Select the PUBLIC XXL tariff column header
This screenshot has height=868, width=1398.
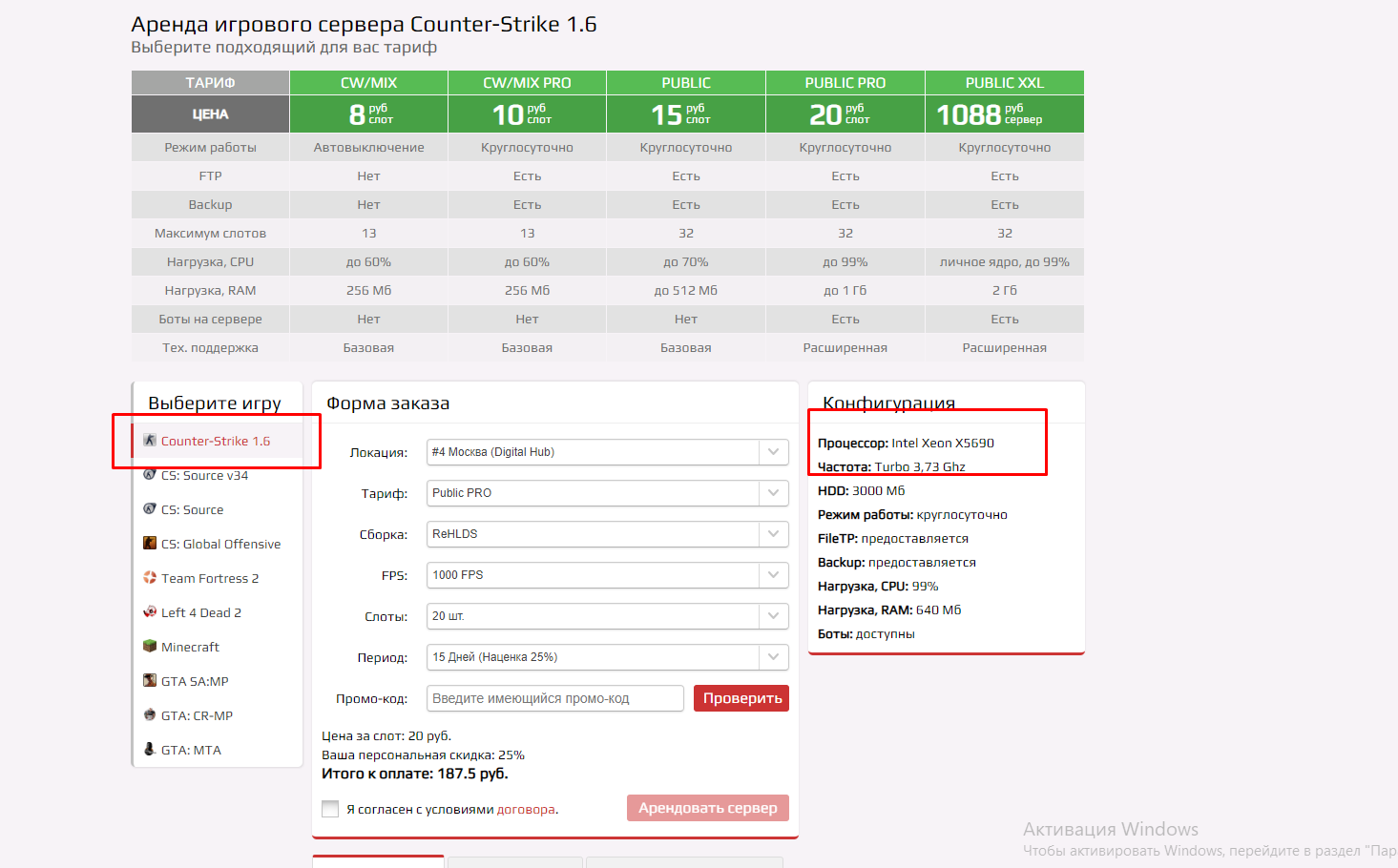pyautogui.click(x=1005, y=83)
